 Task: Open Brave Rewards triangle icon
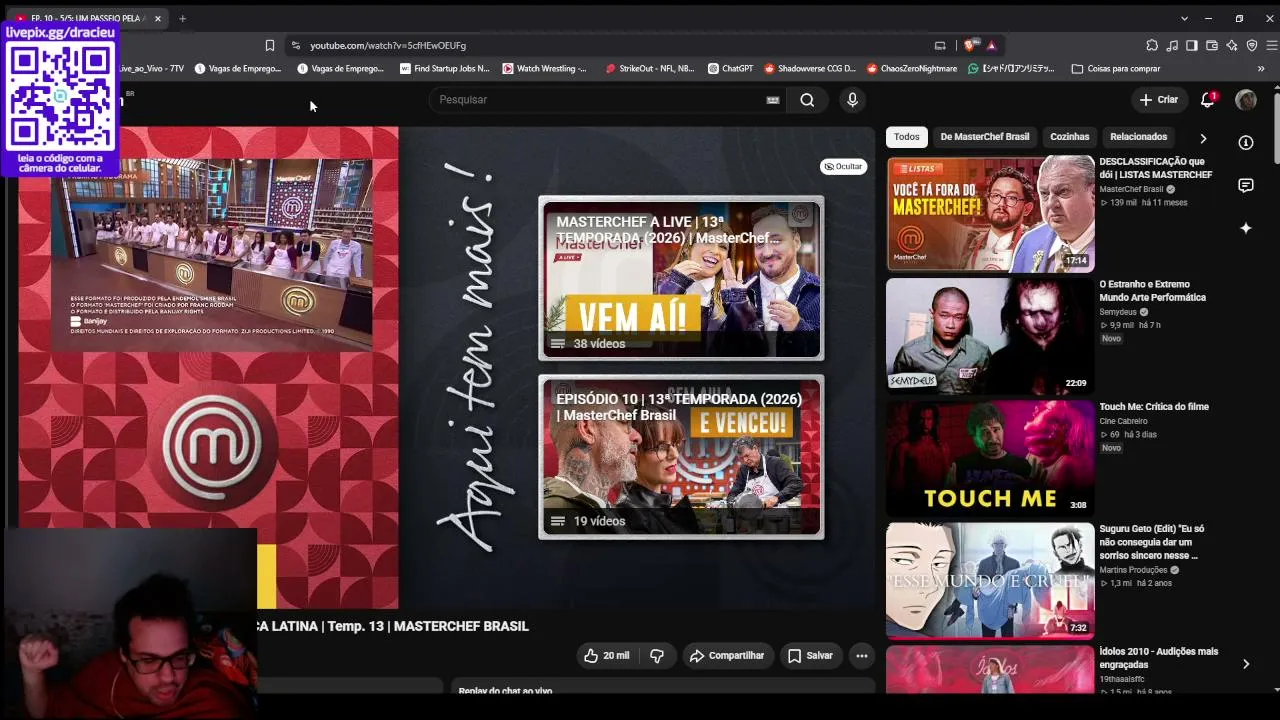point(991,45)
